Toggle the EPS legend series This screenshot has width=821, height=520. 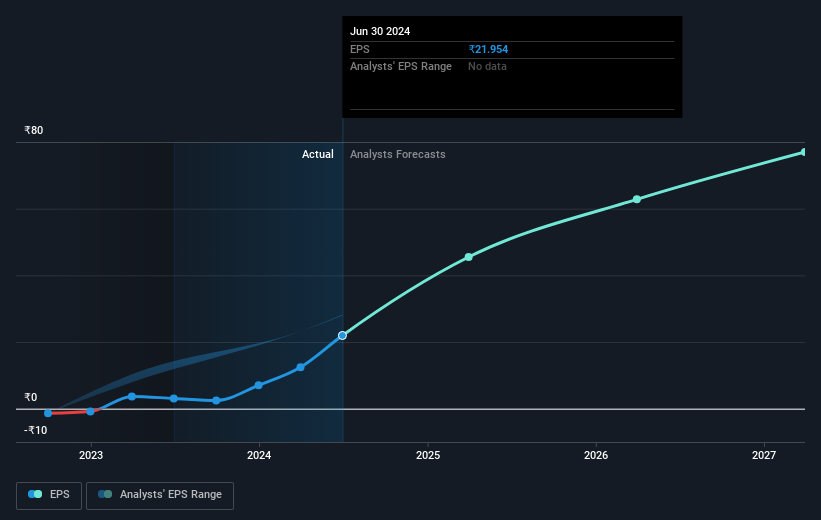[x=49, y=495]
